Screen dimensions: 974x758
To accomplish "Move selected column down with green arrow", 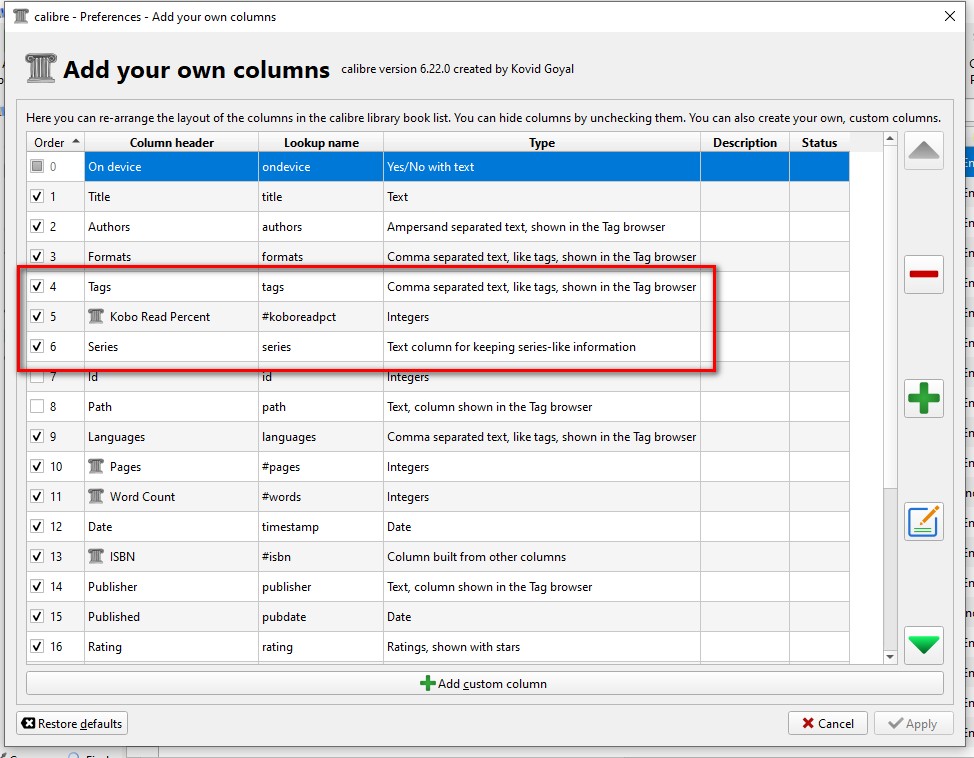I will 923,645.
